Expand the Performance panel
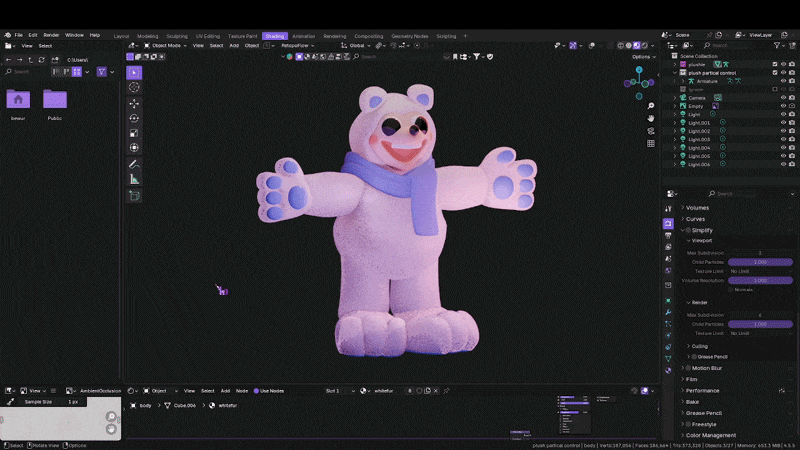The height and width of the screenshot is (450, 800). 702,390
